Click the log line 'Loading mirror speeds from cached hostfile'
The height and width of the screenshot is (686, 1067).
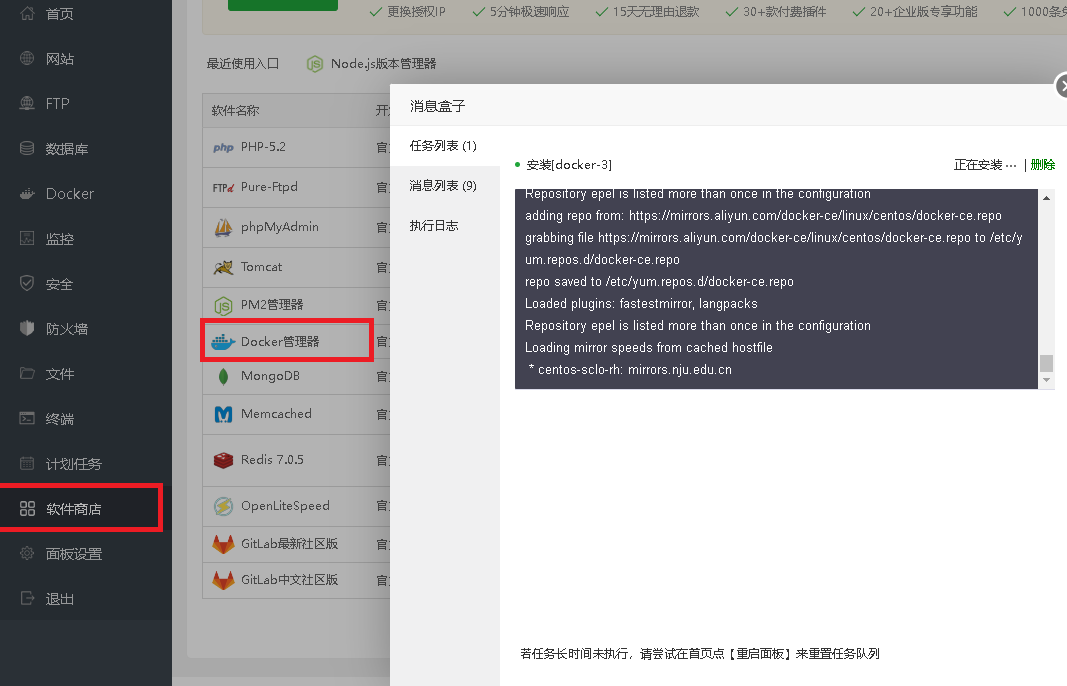(649, 348)
